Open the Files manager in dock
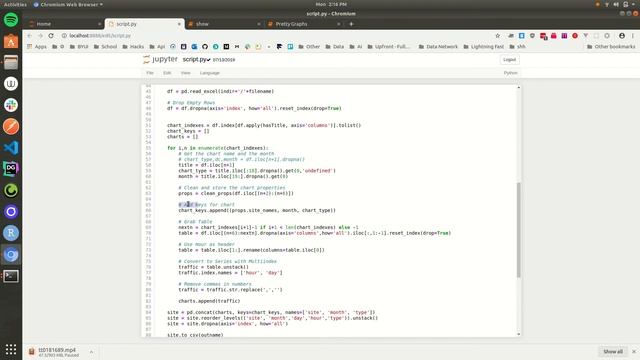Viewport: 640px width, 360px height. (x=11, y=62)
